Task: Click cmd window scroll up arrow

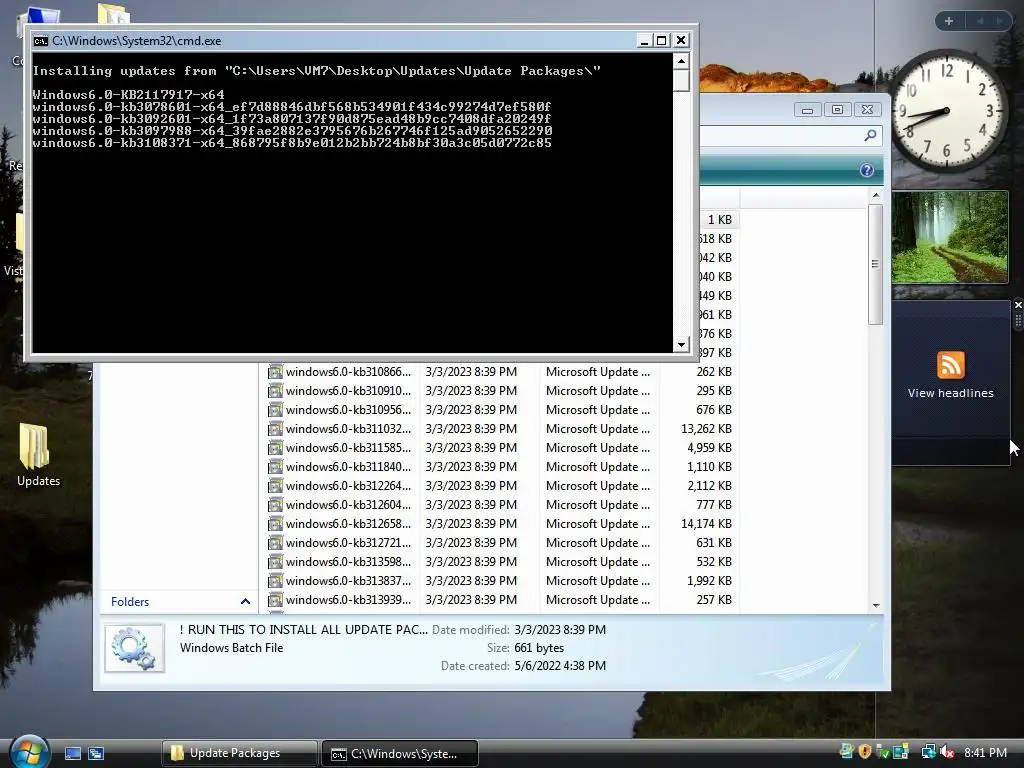Action: click(x=681, y=61)
